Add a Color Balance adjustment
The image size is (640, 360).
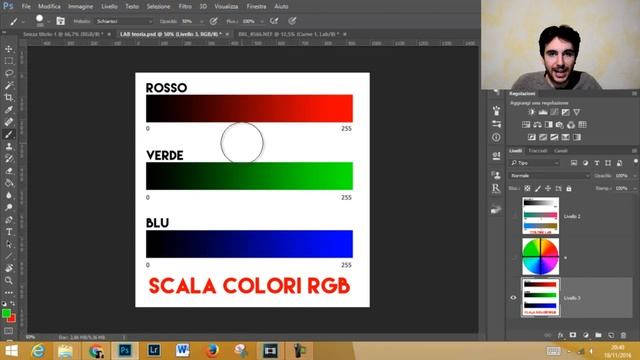538,124
